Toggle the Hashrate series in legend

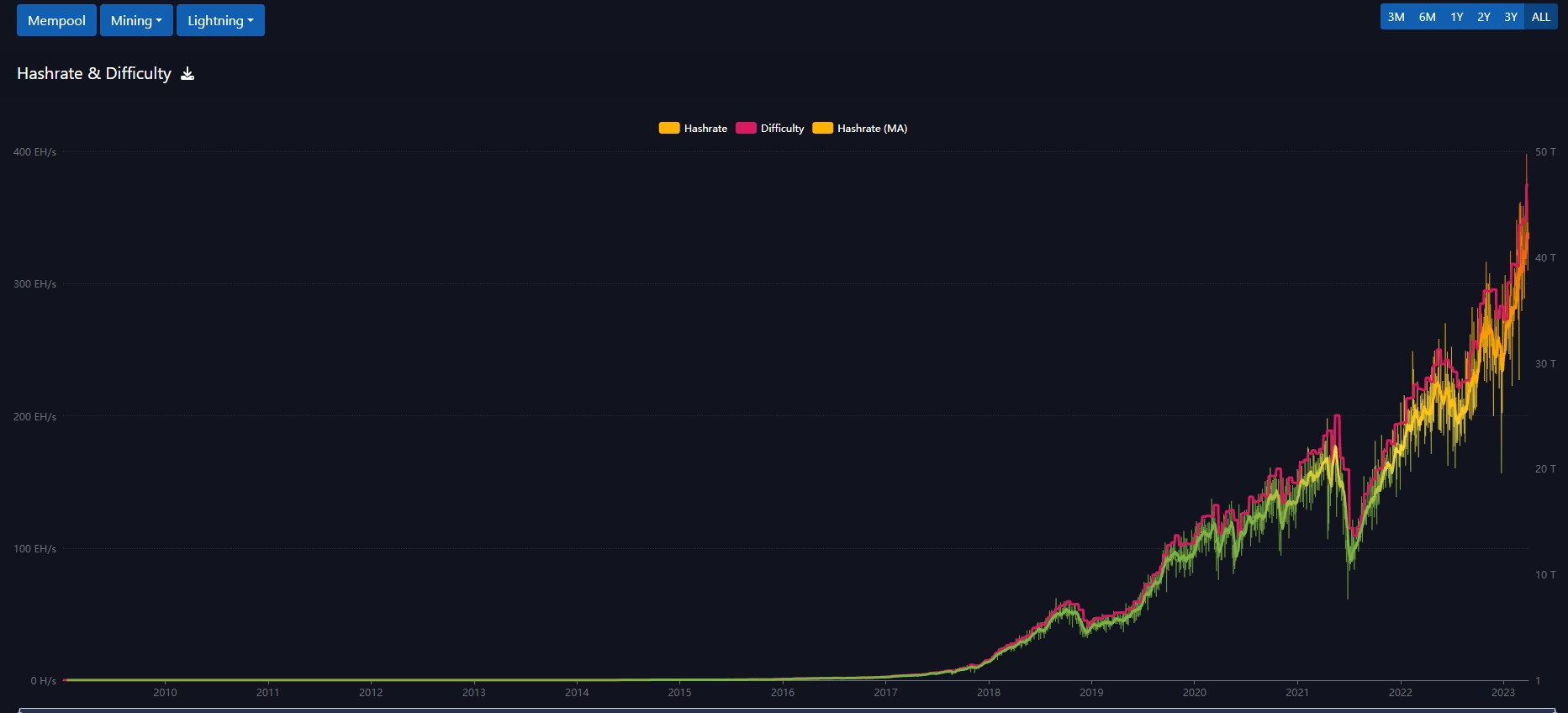pos(693,128)
